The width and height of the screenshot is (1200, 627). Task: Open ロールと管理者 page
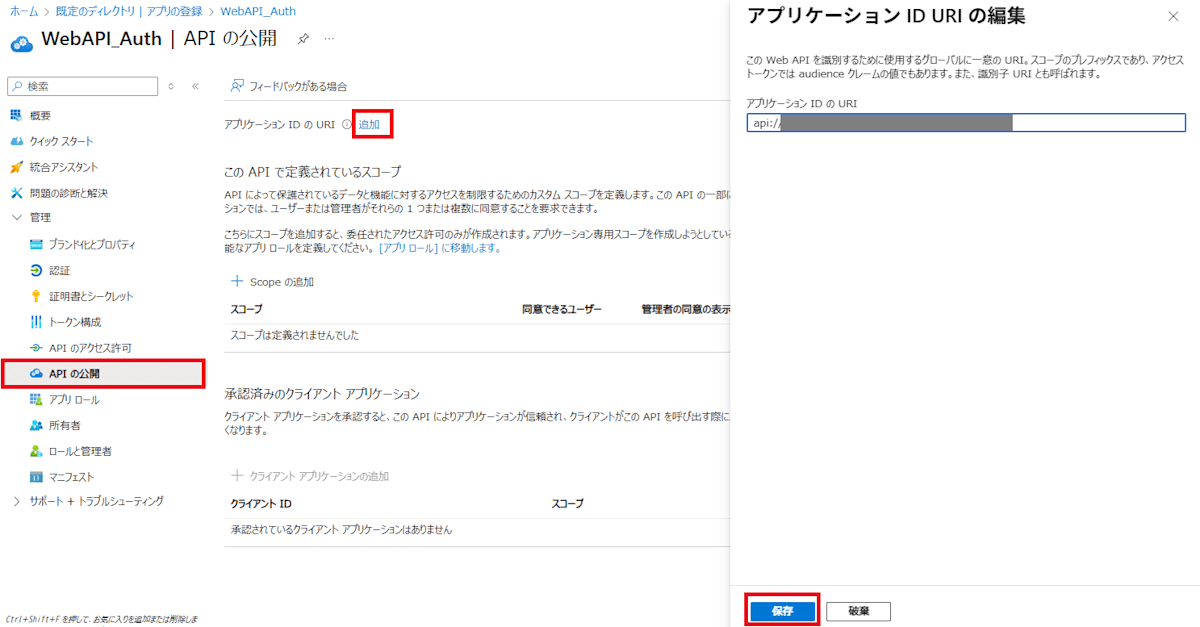[x=80, y=451]
